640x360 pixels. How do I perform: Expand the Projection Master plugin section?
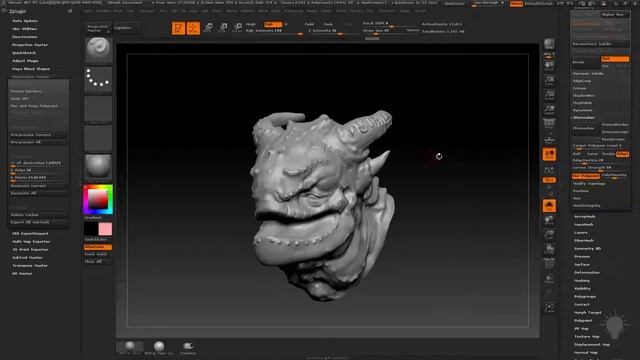[30, 45]
